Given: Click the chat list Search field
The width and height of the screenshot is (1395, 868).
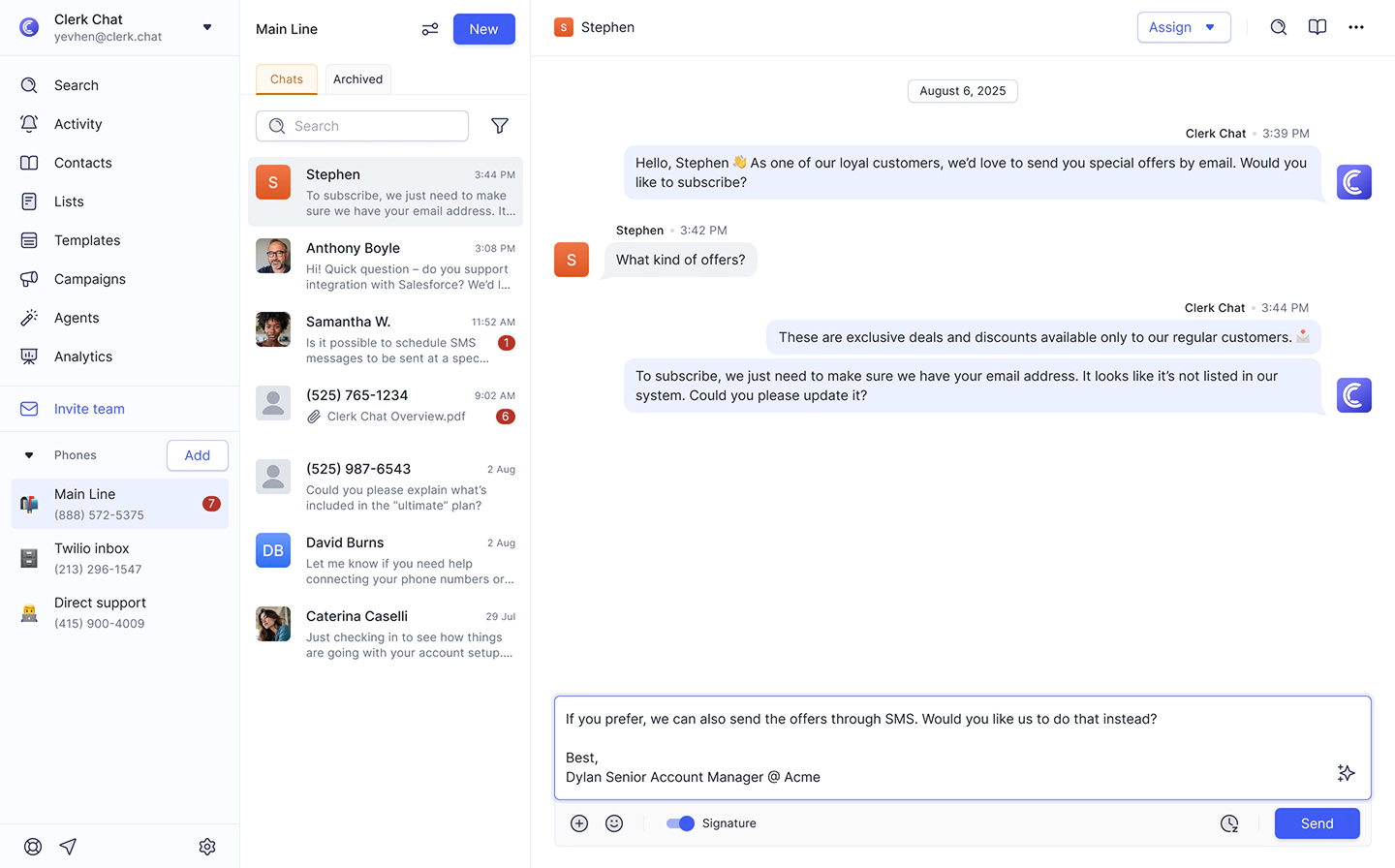Looking at the screenshot, I should click(x=362, y=126).
